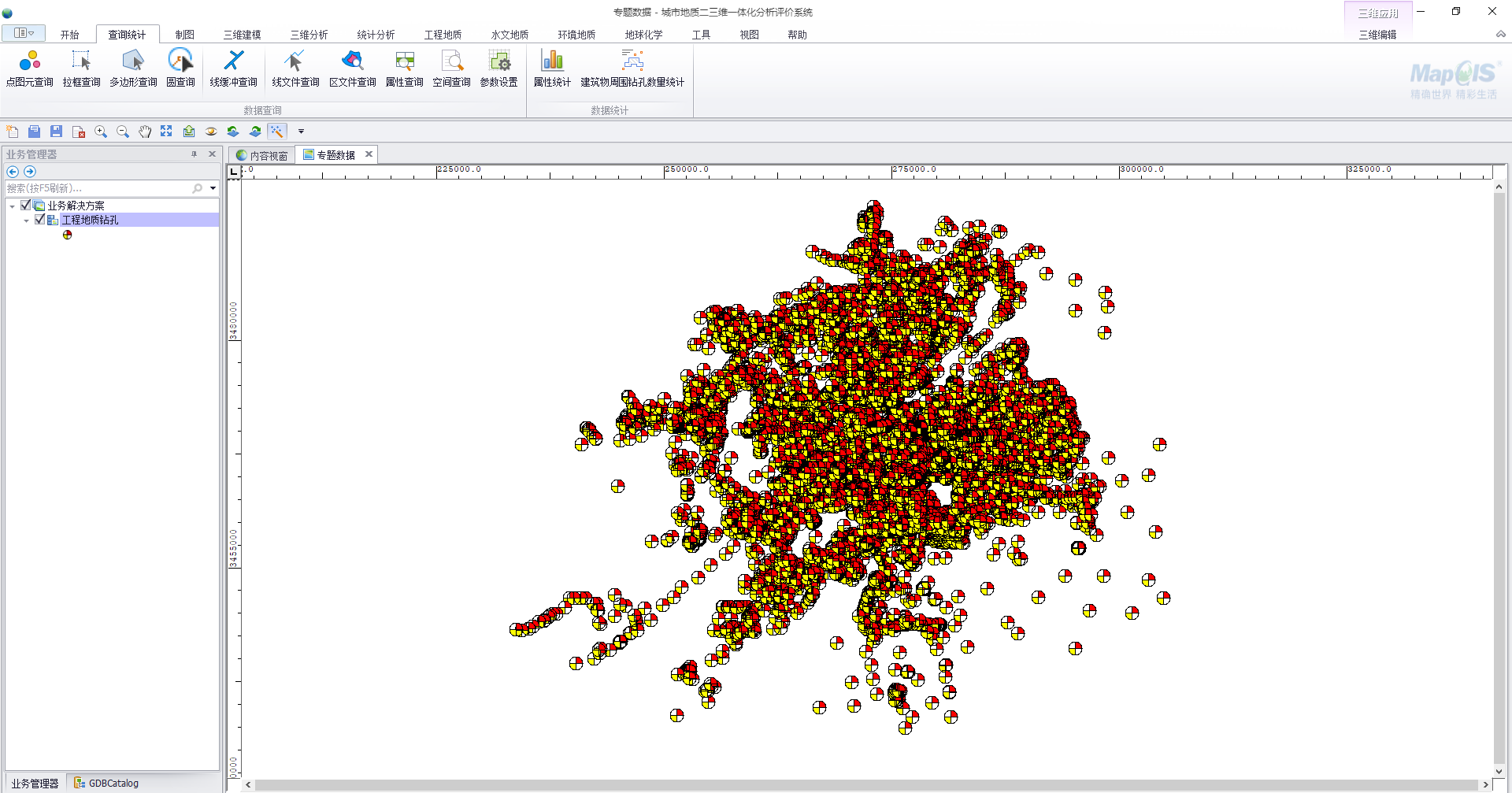This screenshot has width=1512, height=793.
Task: Click the new document toolbar icon
Action: pyautogui.click(x=12, y=132)
